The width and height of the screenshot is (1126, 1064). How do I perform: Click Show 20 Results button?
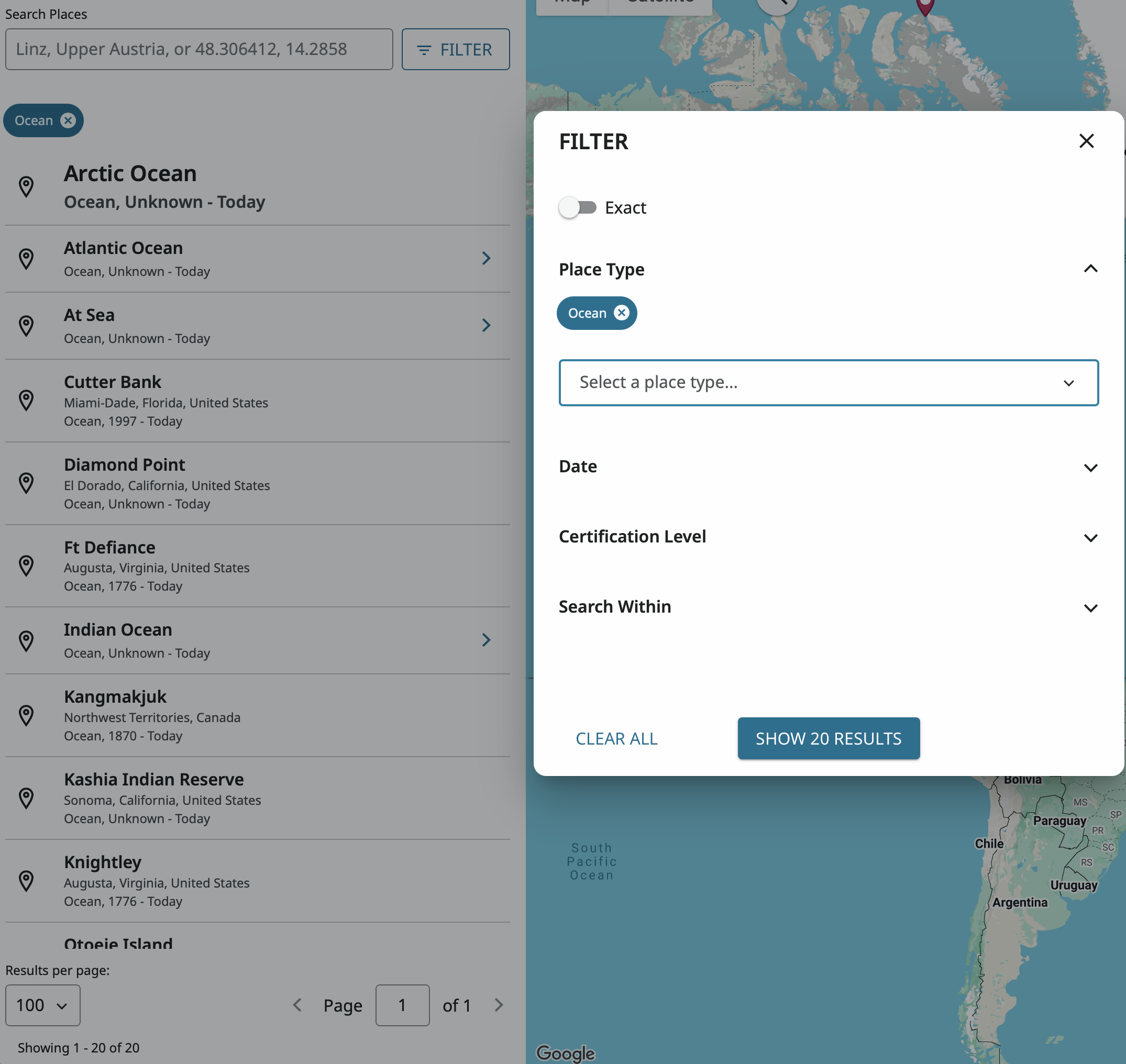pos(828,738)
